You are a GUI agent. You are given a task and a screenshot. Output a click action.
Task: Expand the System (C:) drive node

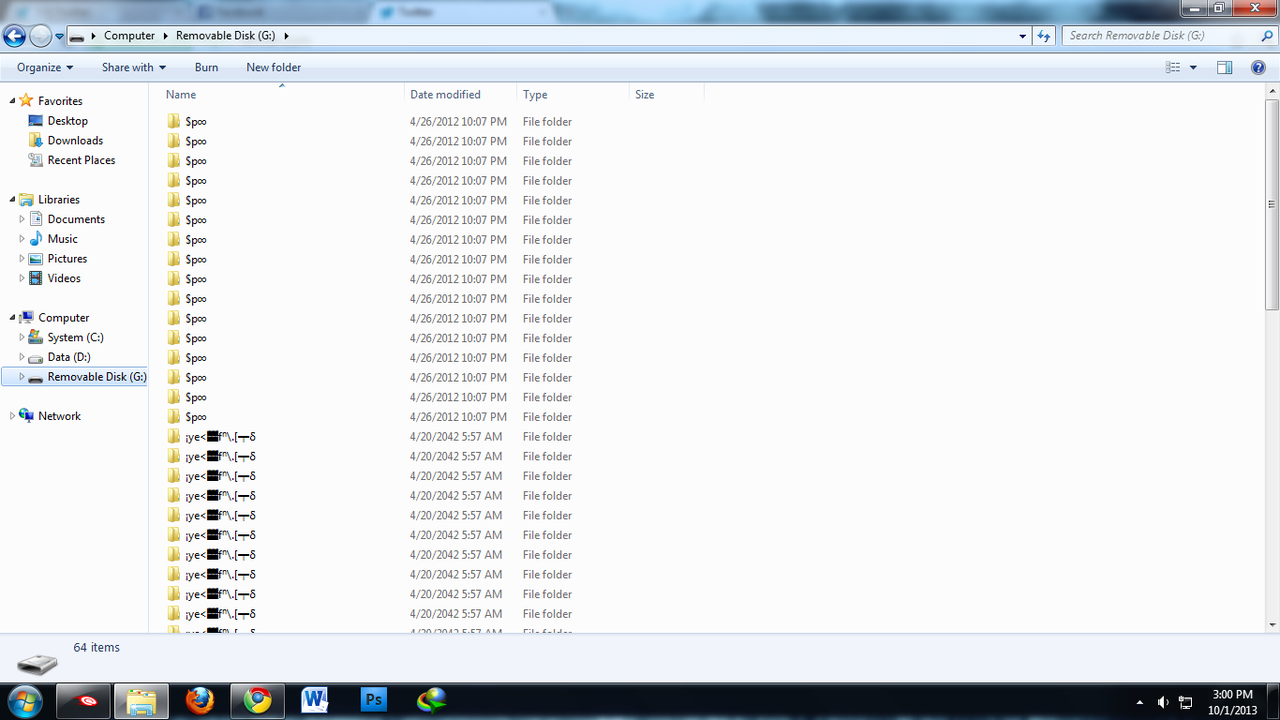[22, 338]
